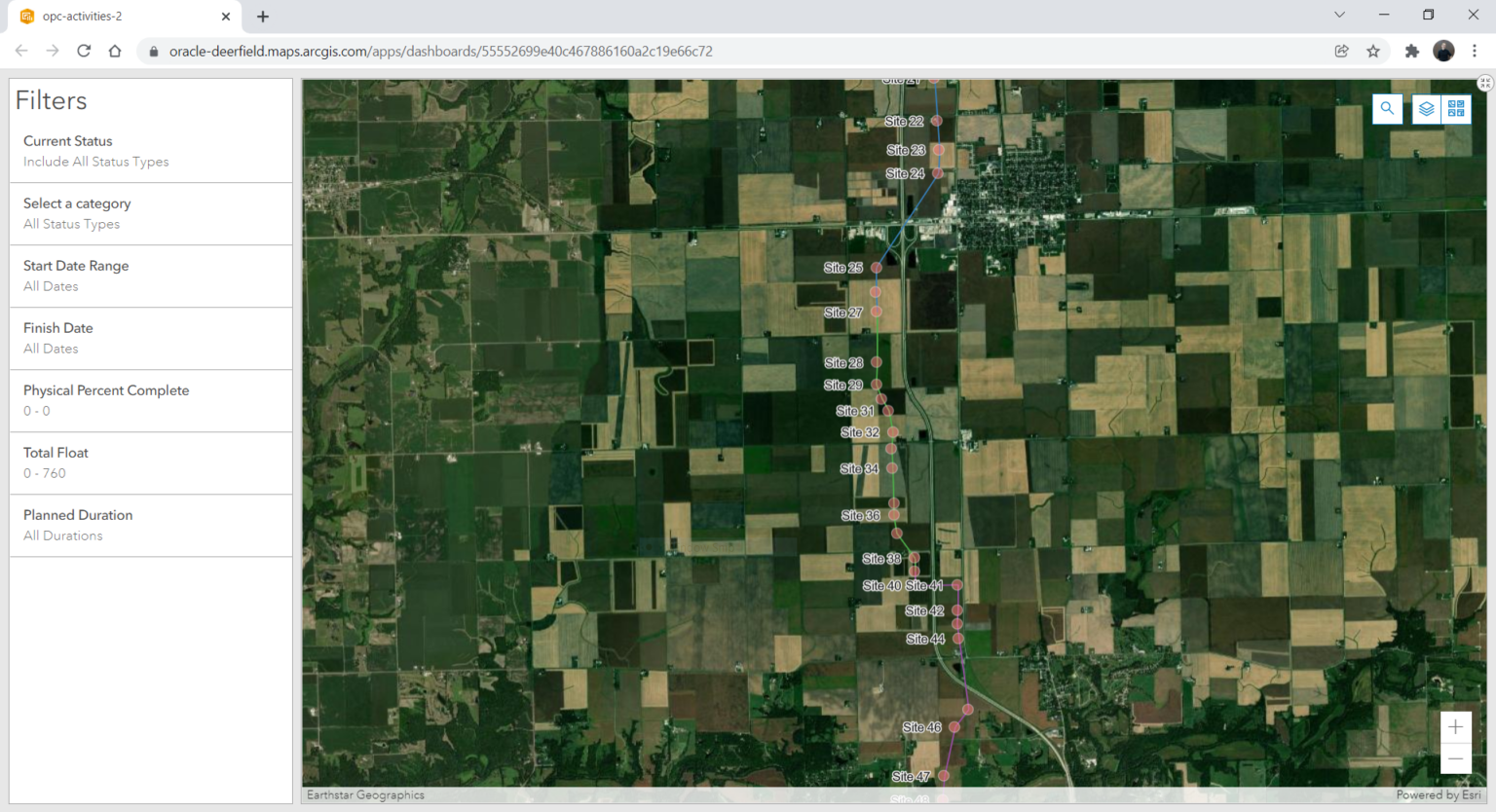Collapse the map panel via corner icon
1496x812 pixels.
coord(1483,83)
